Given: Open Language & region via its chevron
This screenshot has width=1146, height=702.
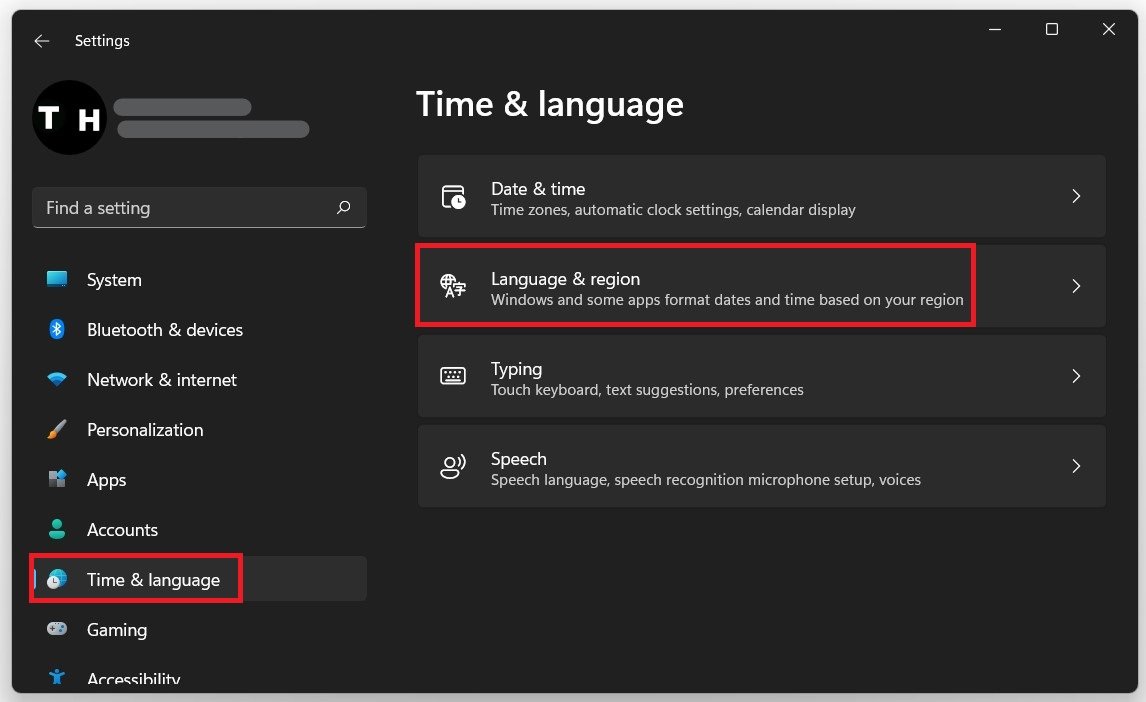Looking at the screenshot, I should coord(1076,286).
